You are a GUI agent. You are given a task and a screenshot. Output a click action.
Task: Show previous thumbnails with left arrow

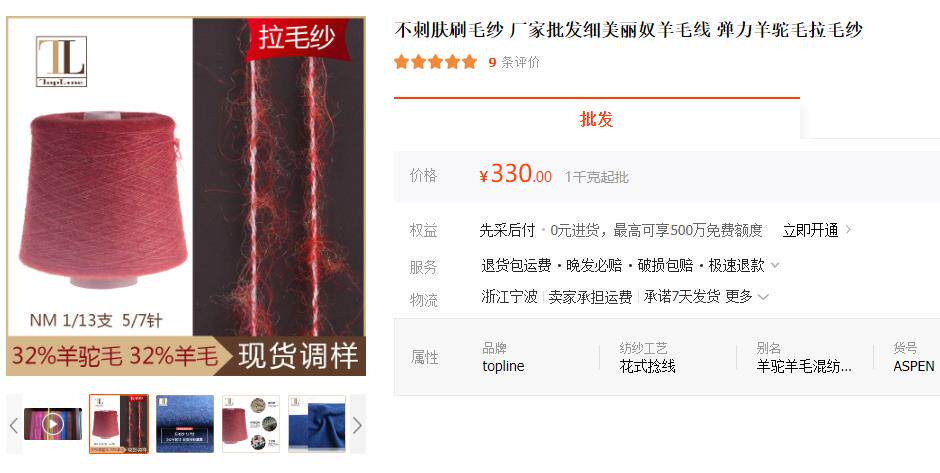coord(14,425)
